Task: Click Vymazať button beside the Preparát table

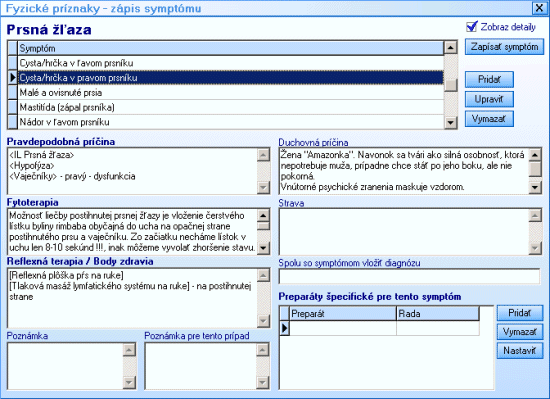Action: click(520, 332)
